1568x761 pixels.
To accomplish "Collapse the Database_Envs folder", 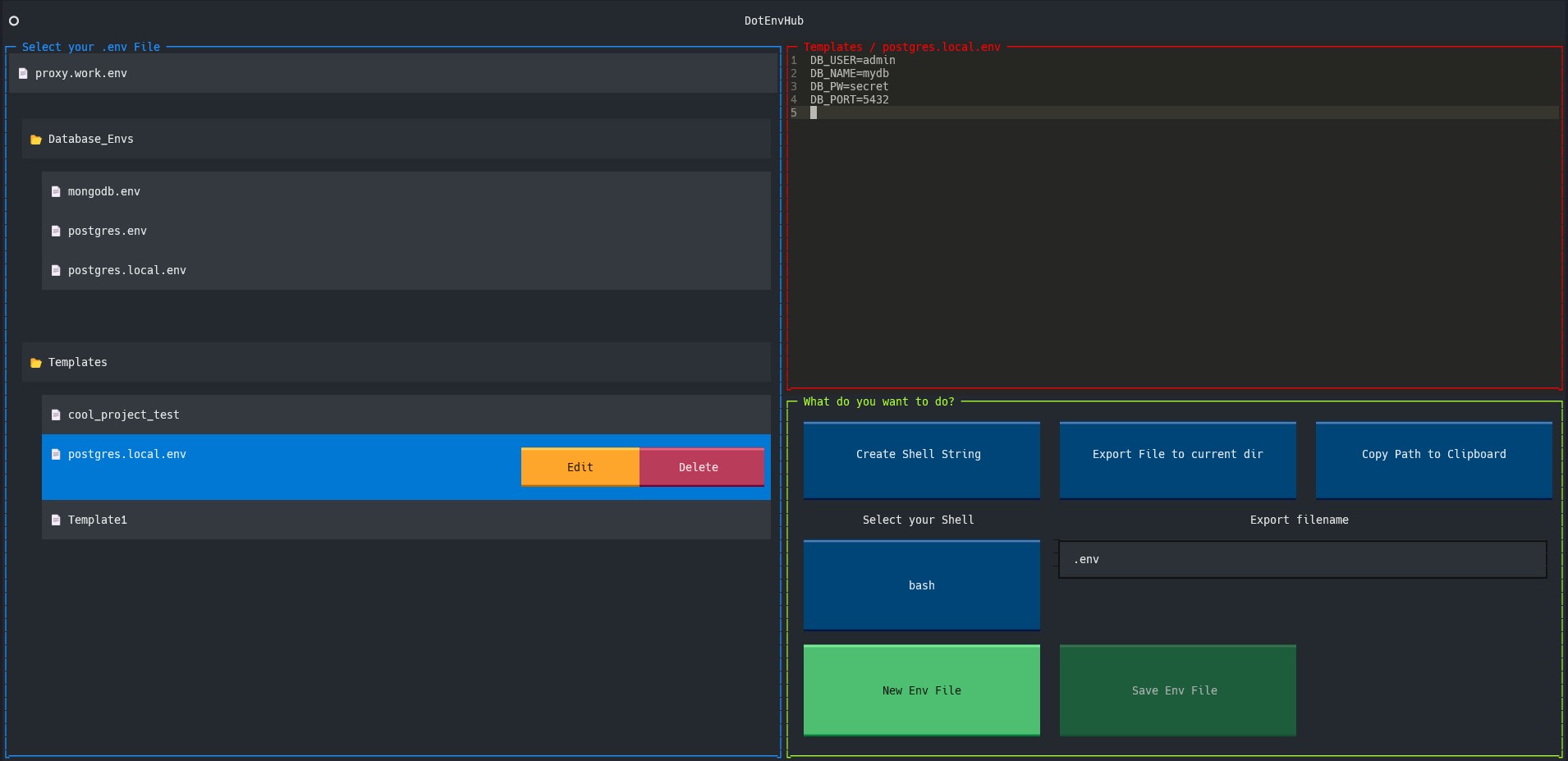I will pos(397,139).
